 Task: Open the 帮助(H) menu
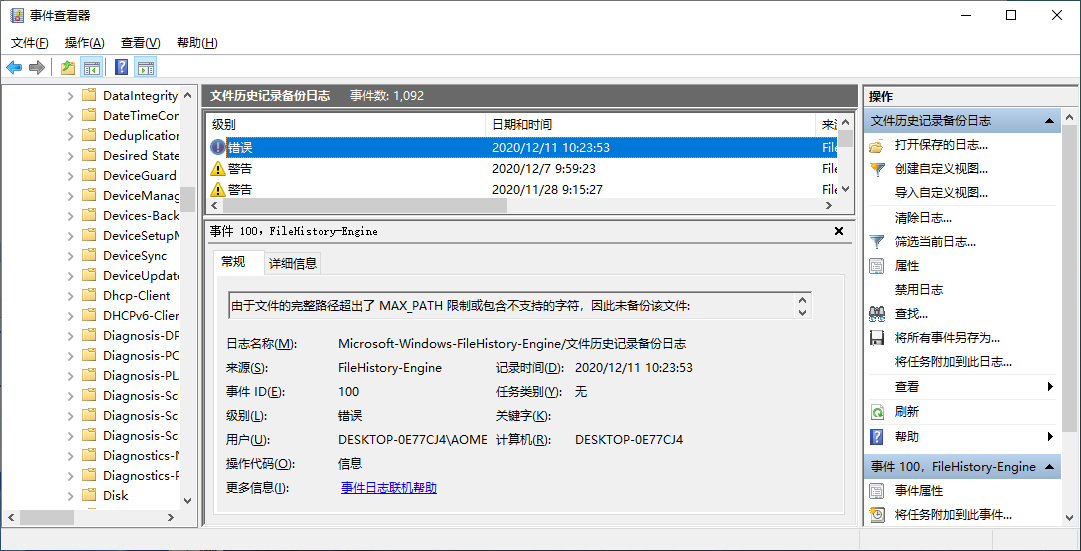tap(197, 43)
